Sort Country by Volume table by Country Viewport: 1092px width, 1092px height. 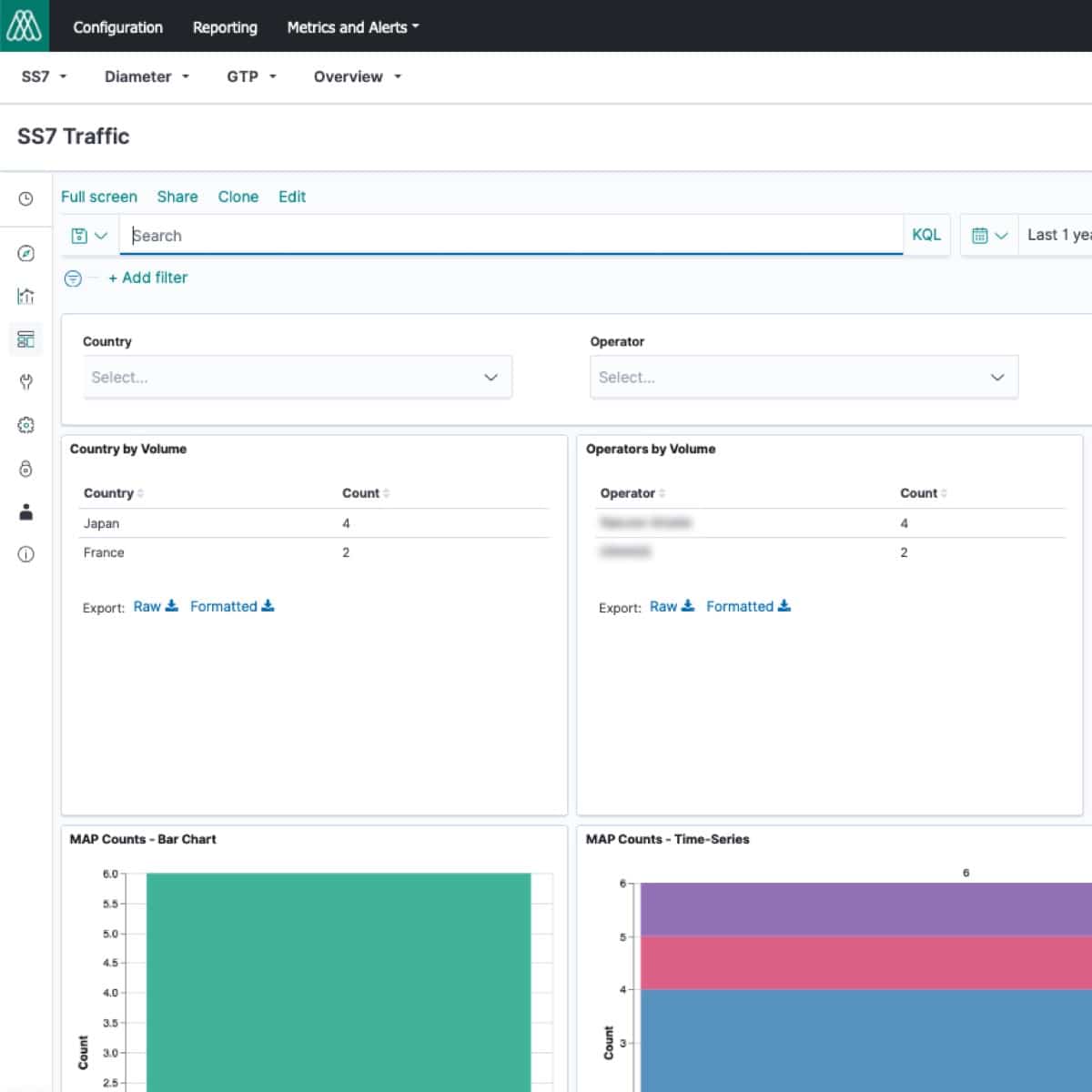click(x=114, y=493)
